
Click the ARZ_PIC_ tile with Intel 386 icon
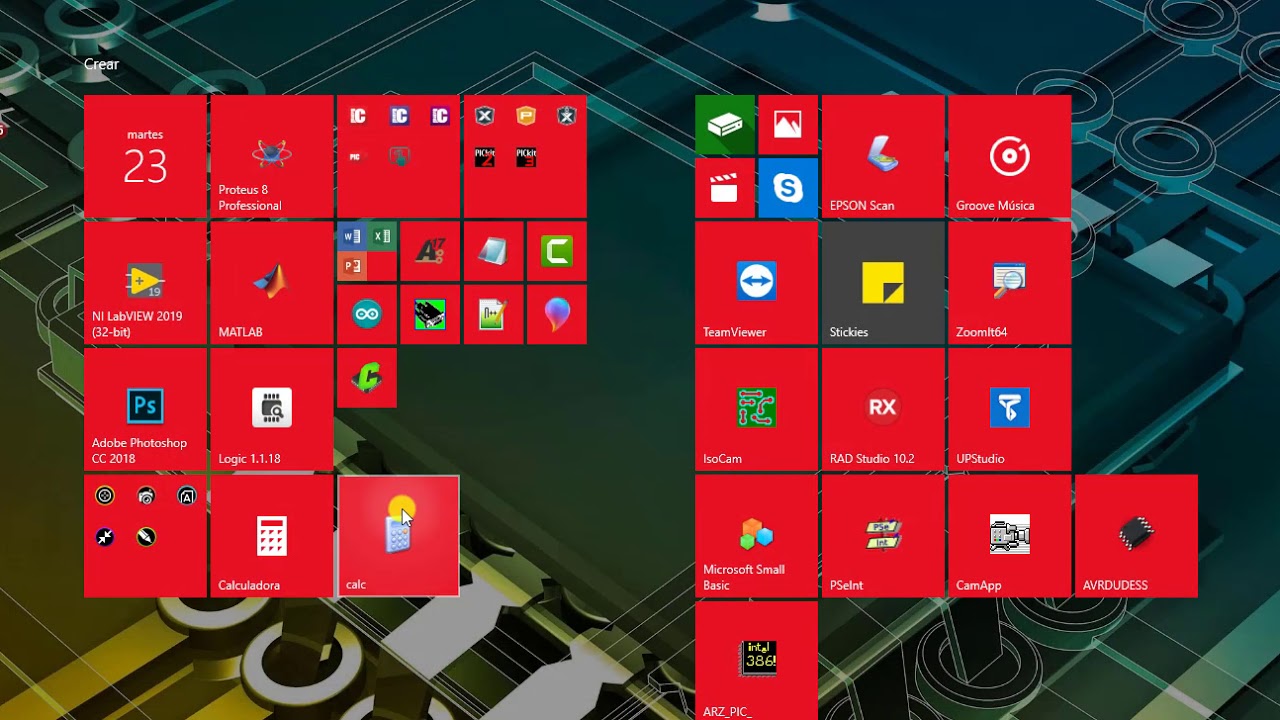[x=756, y=661]
